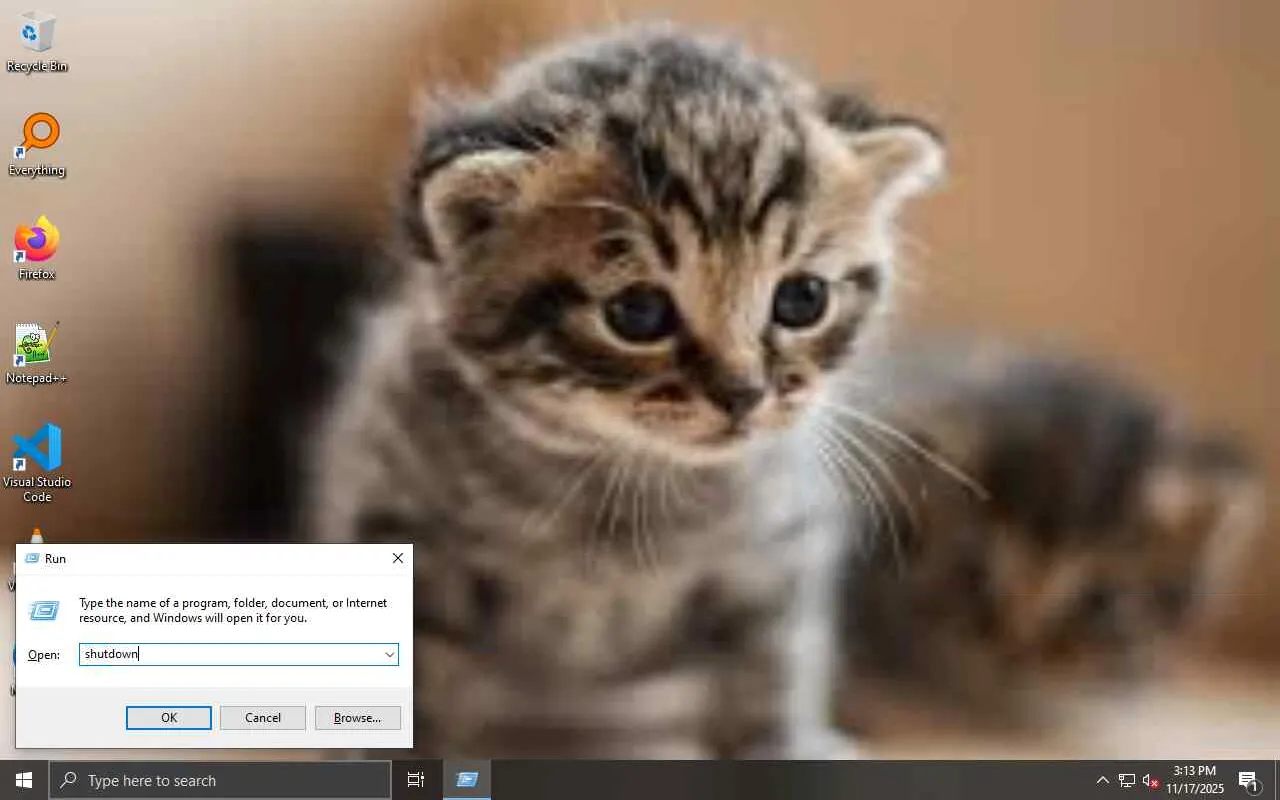Click the taskbar search box
Image resolution: width=1280 pixels, height=800 pixels.
[220, 780]
